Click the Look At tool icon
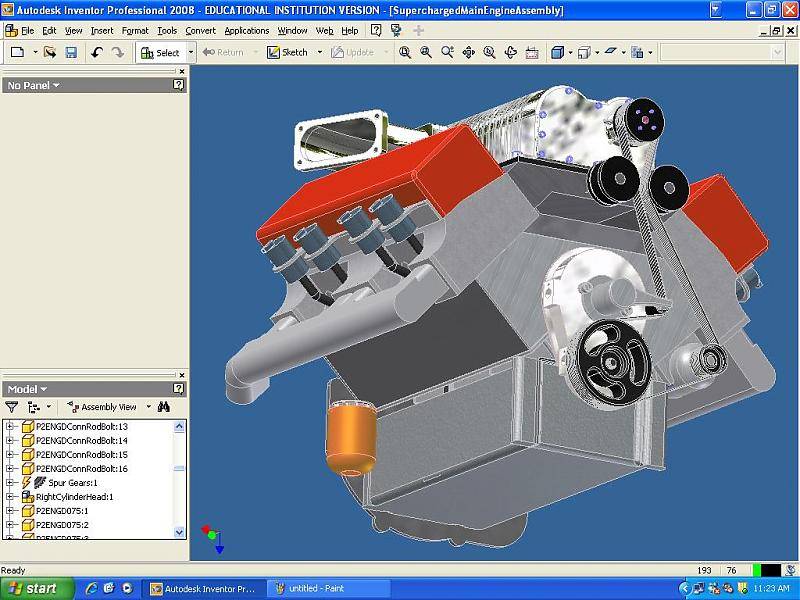The height and width of the screenshot is (600, 800). 532,52
